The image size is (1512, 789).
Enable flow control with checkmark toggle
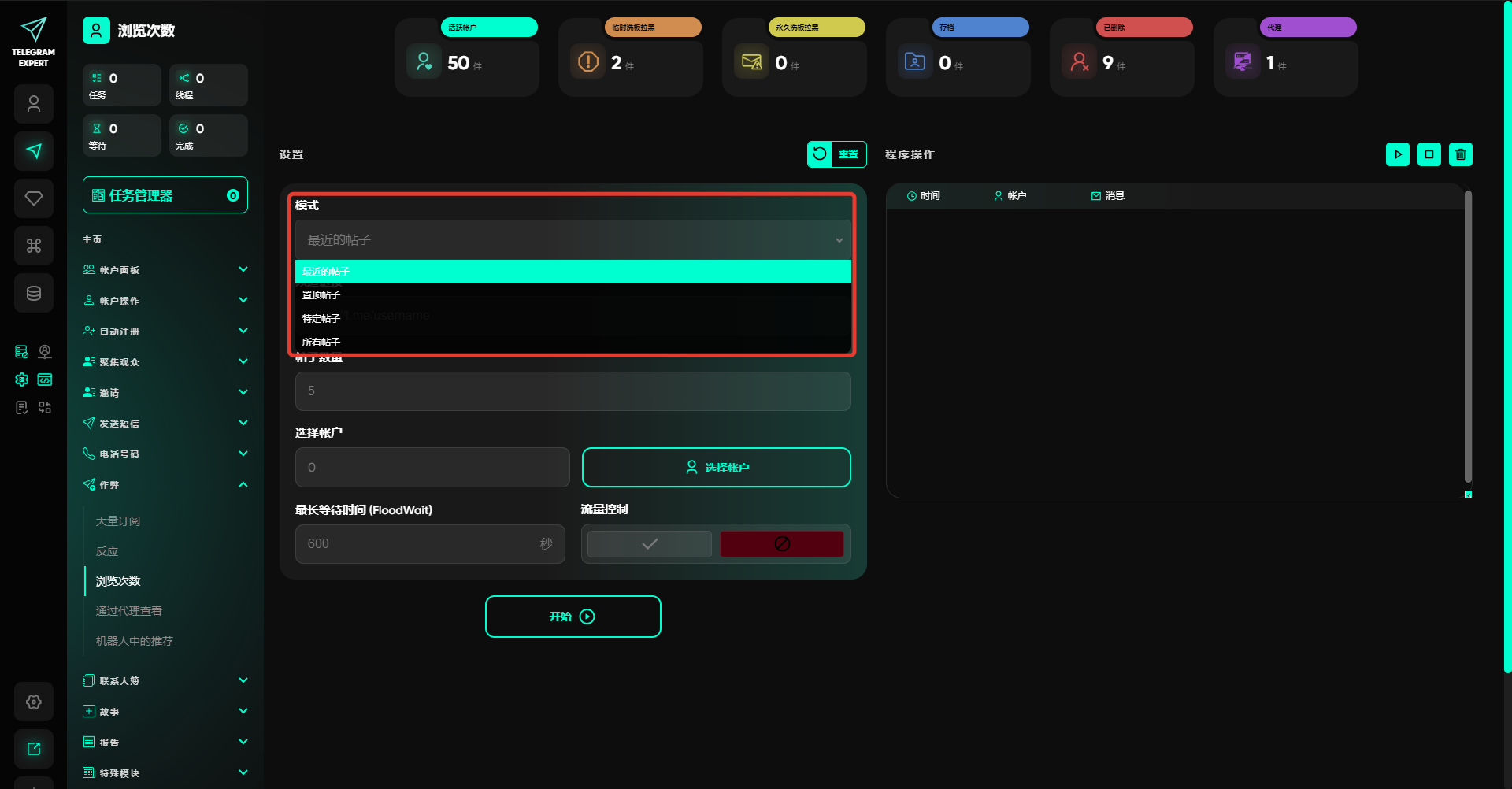(649, 544)
